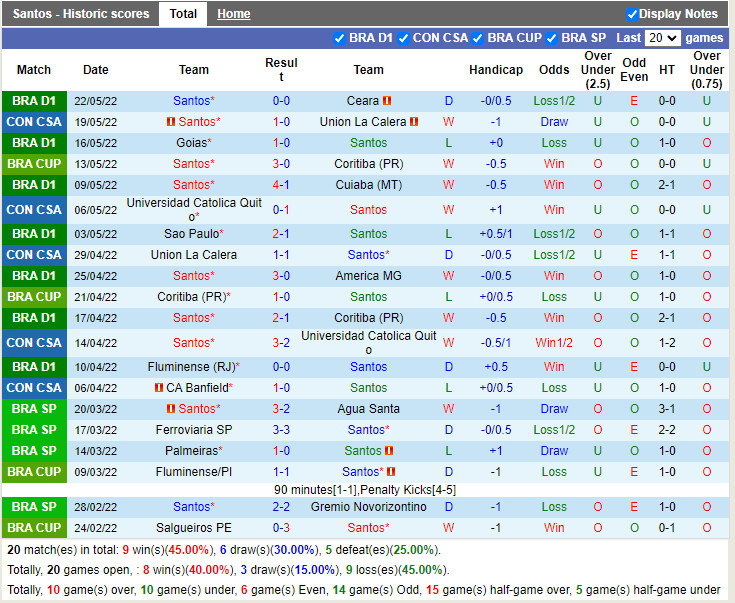Screen dimensions: 735x603
Task: Click red card icon after Santos in Fluminense/PI match
Action: pos(391,472)
